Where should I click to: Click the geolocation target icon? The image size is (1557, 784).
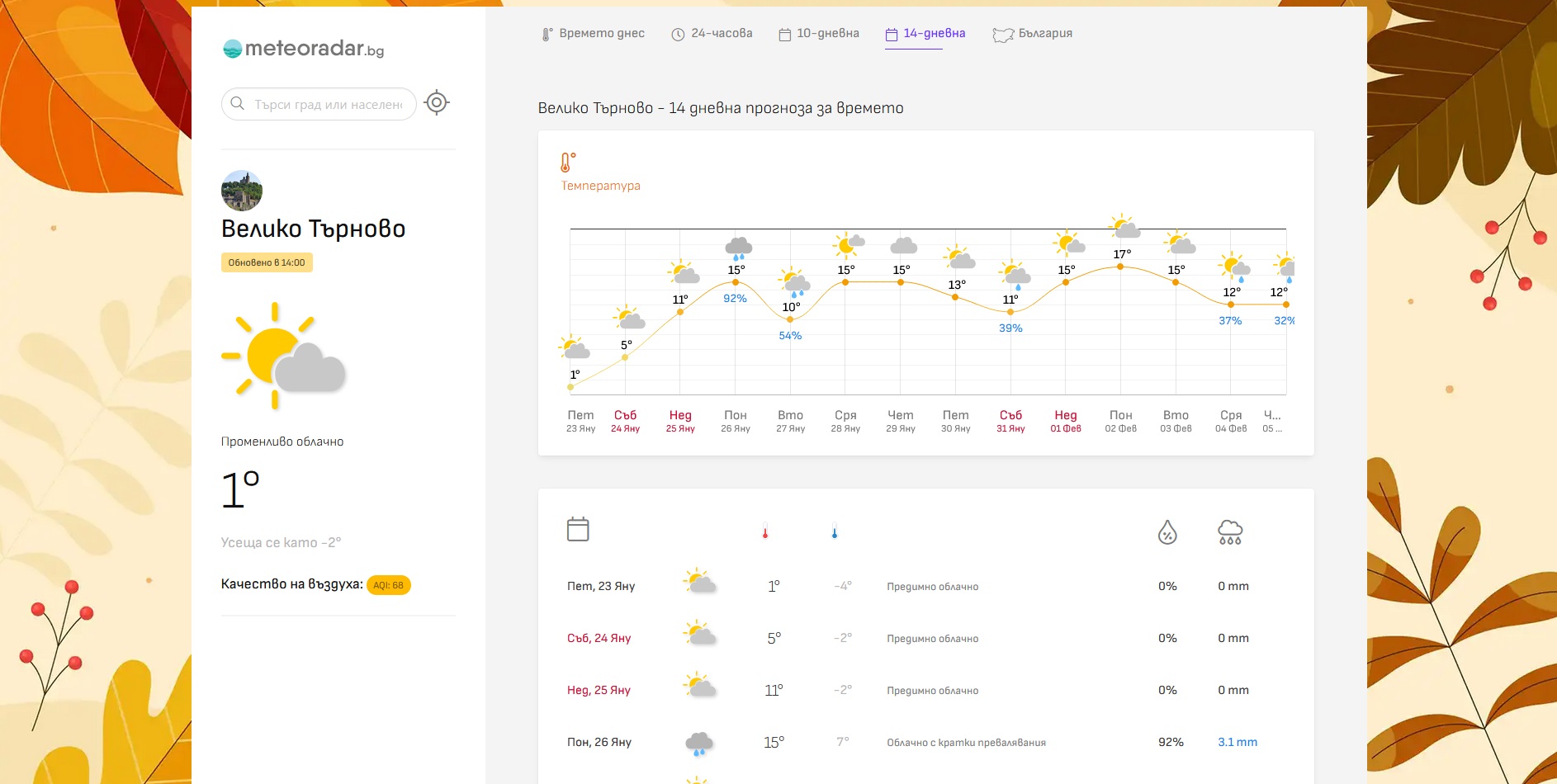coord(436,103)
